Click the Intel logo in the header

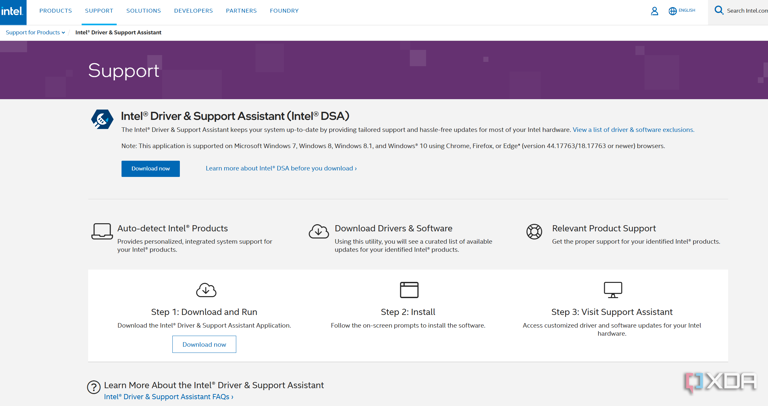12,11
